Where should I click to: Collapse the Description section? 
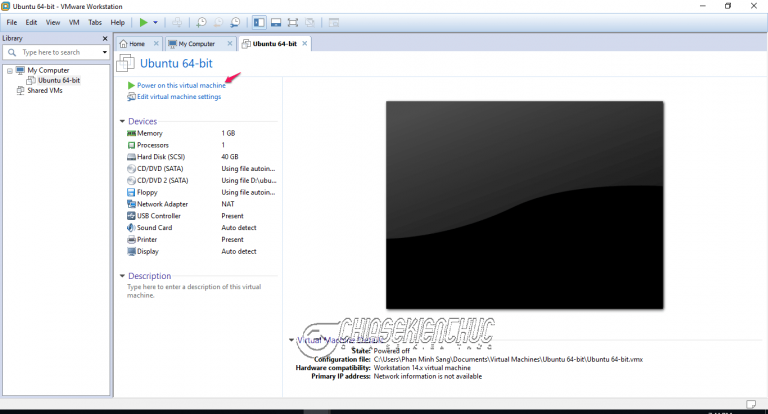(122, 276)
